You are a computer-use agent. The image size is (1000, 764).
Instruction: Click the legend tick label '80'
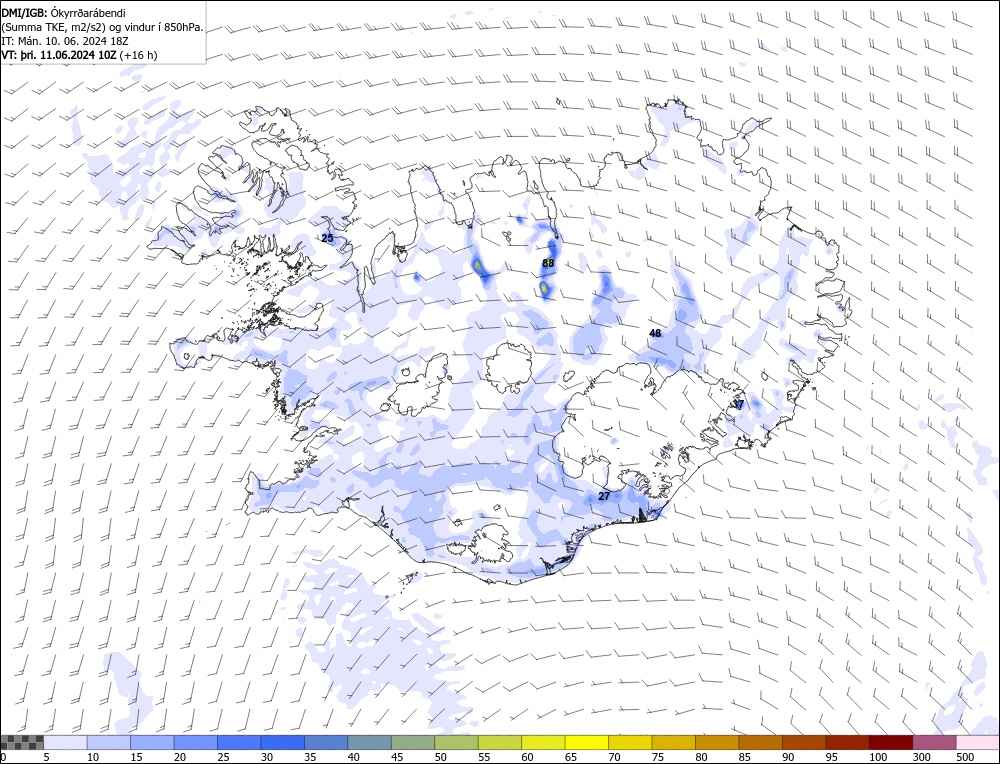pyautogui.click(x=702, y=757)
